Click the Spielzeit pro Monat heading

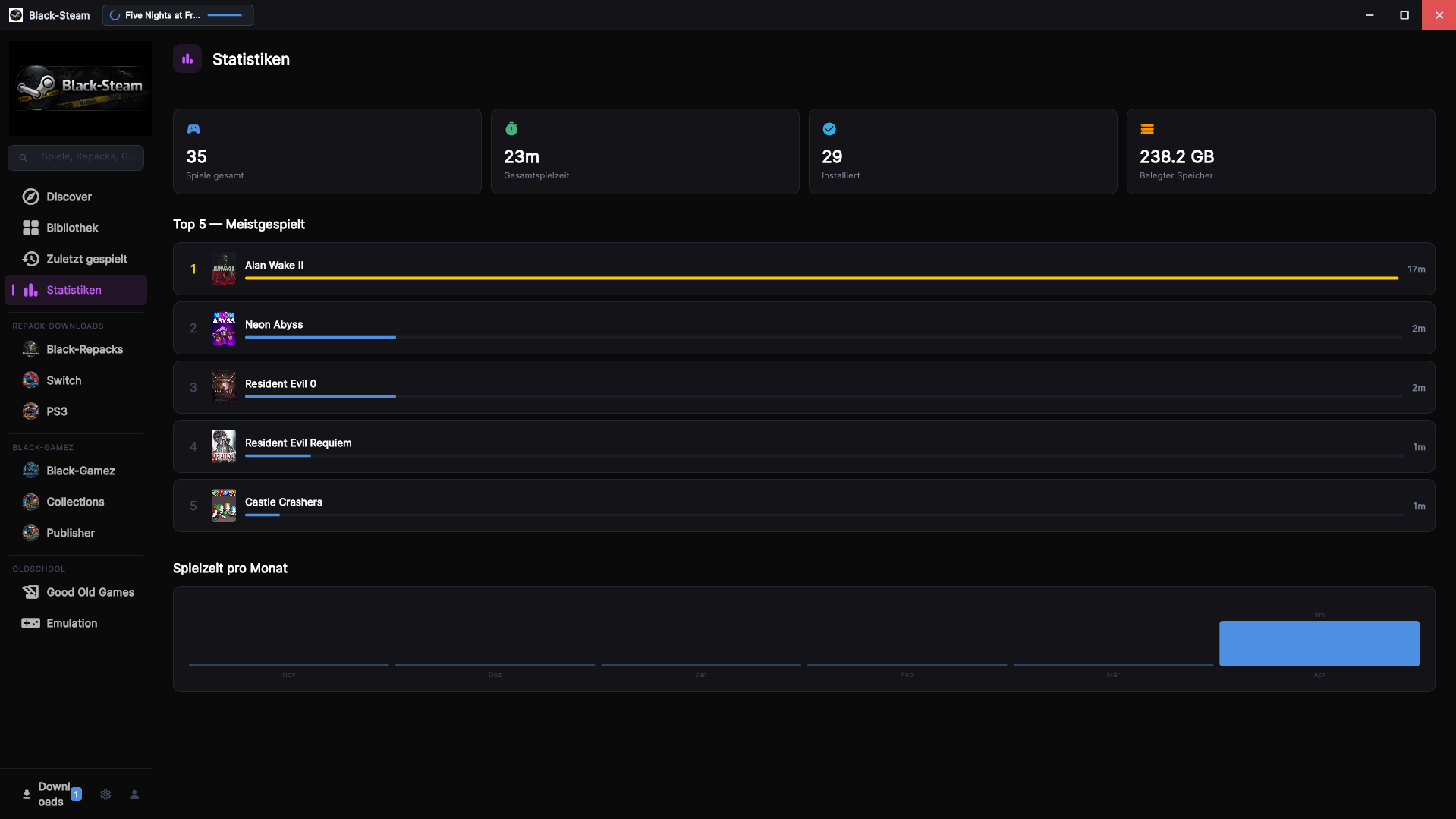coord(230,569)
